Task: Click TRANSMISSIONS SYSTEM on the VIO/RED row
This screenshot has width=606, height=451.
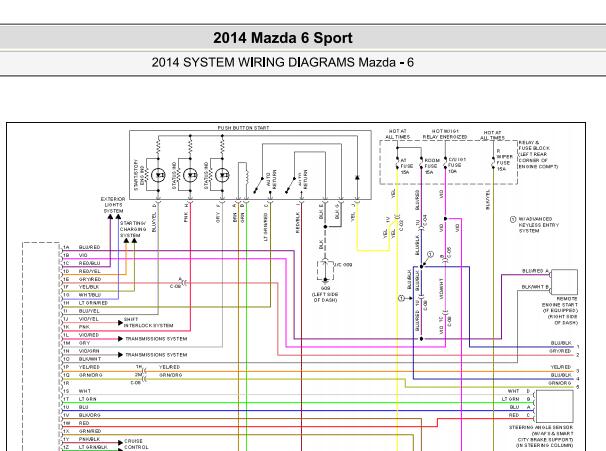Action: pyautogui.click(x=156, y=339)
